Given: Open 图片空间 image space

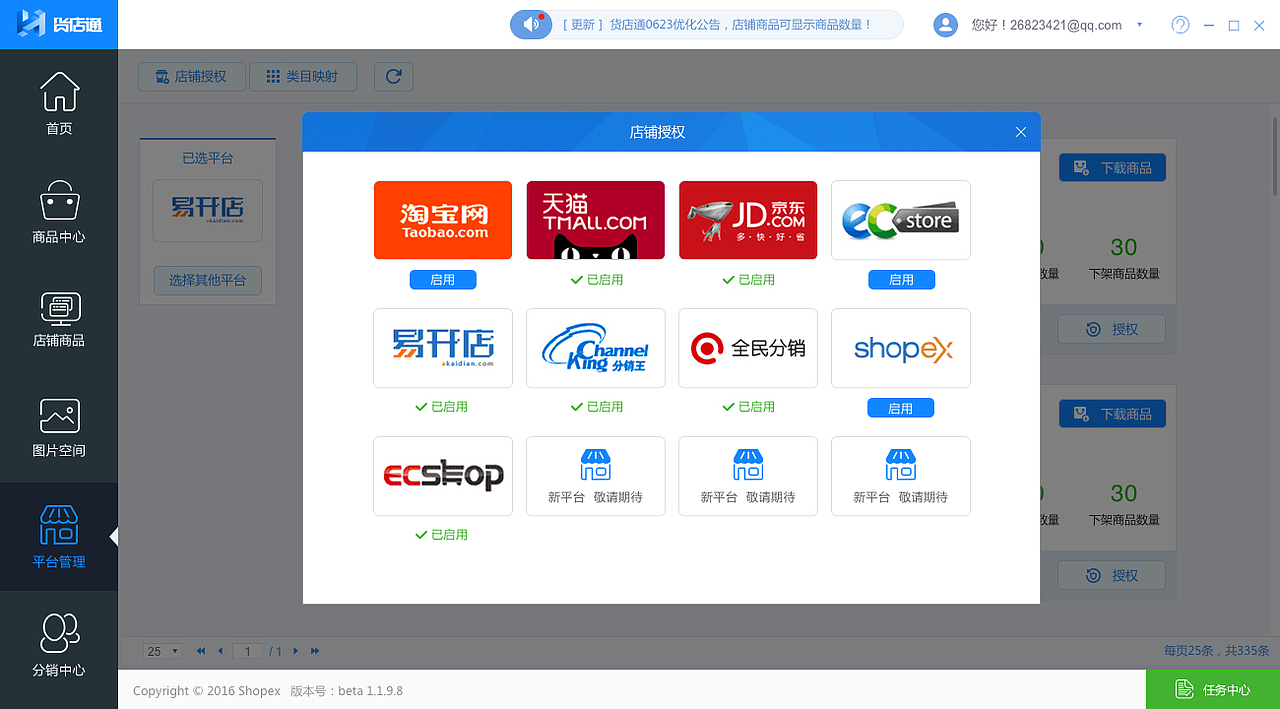Looking at the screenshot, I should (59, 428).
